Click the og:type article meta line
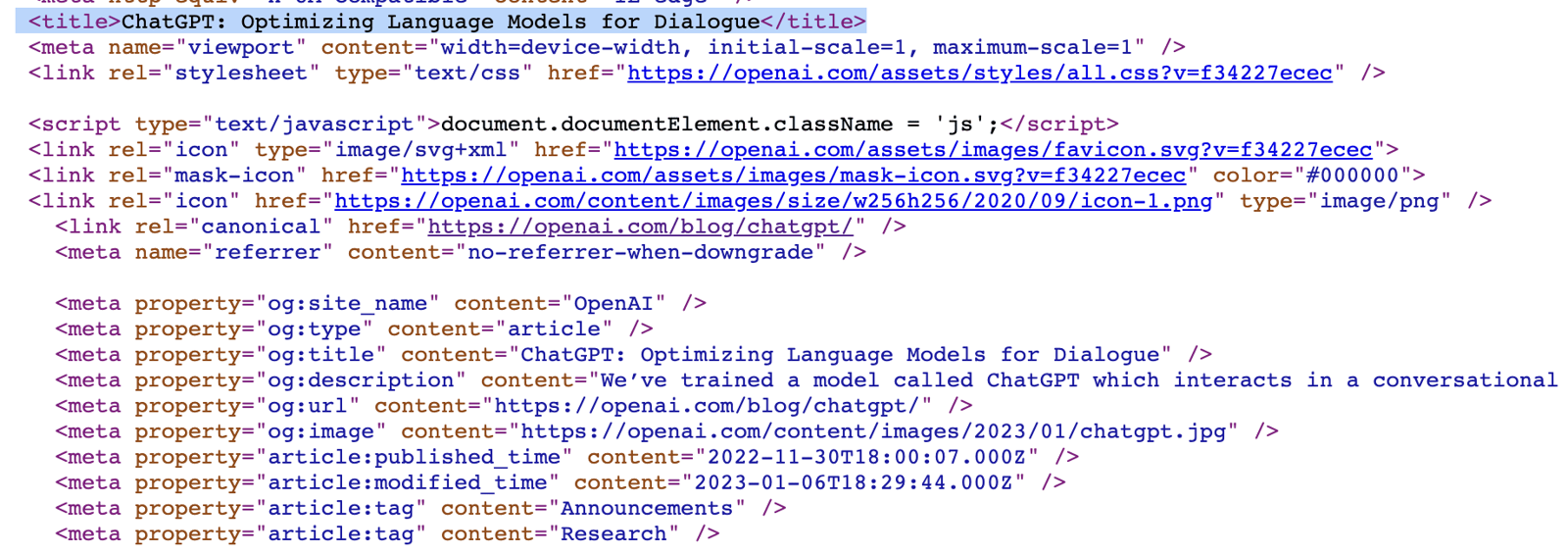The width and height of the screenshot is (1568, 553). [x=354, y=328]
